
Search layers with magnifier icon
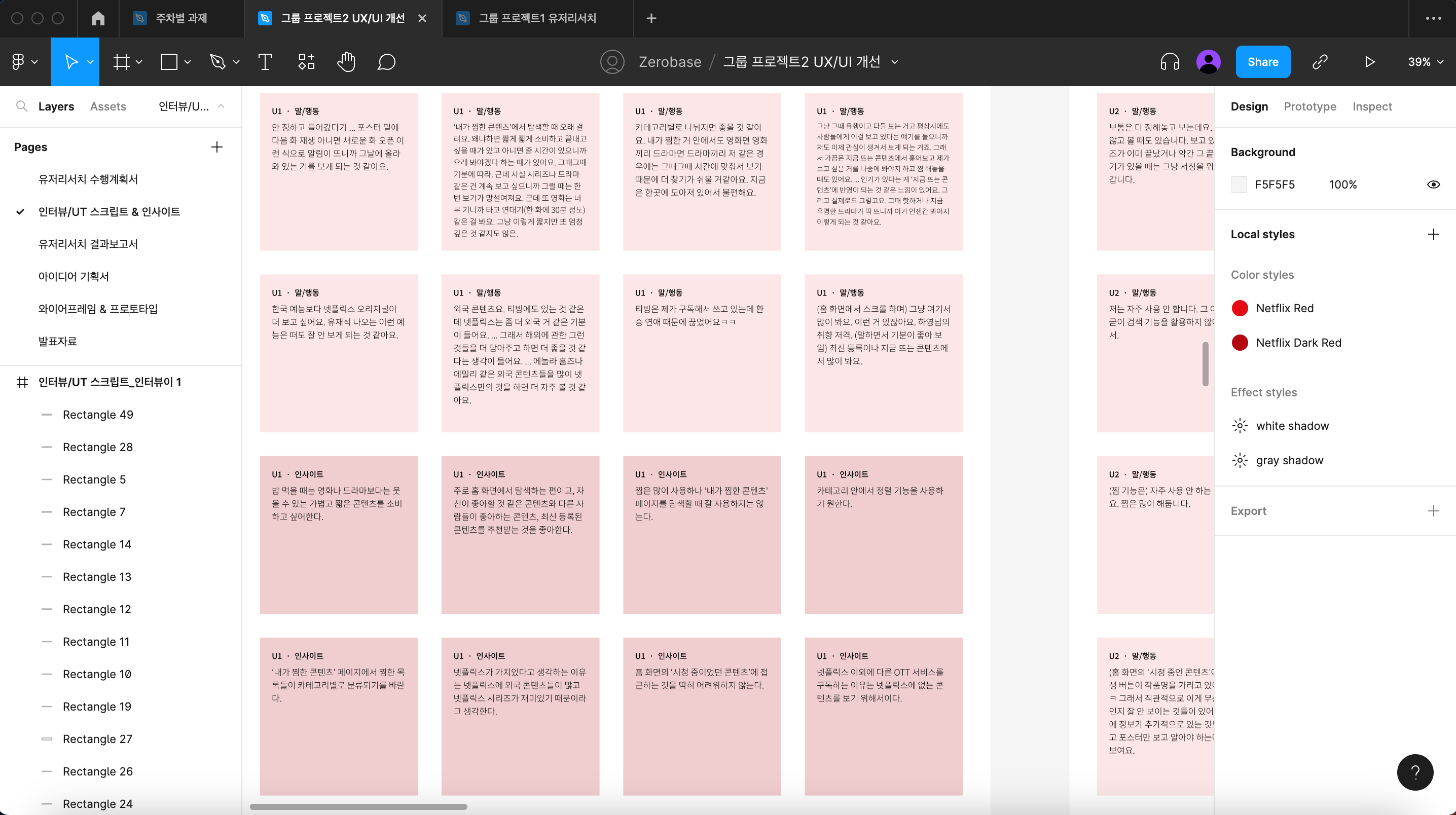pos(21,106)
